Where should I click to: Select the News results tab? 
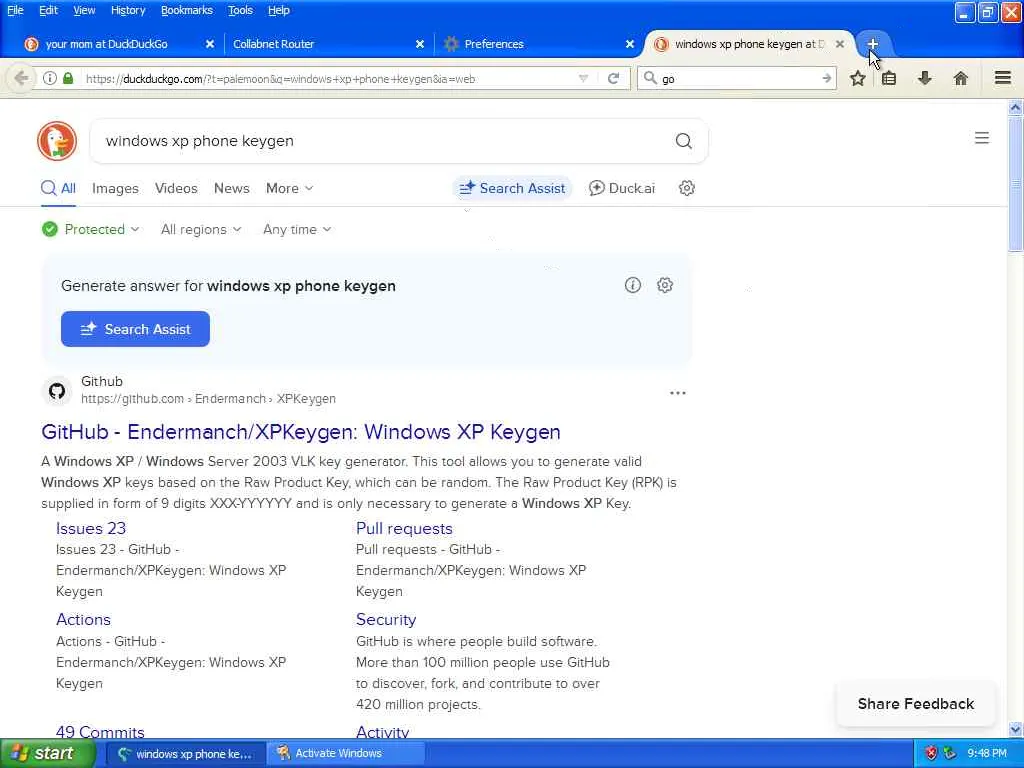[x=231, y=188]
